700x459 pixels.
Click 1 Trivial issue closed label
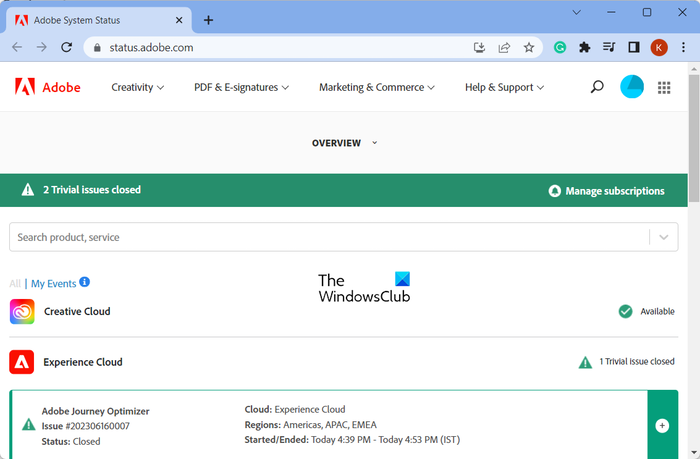pos(637,361)
